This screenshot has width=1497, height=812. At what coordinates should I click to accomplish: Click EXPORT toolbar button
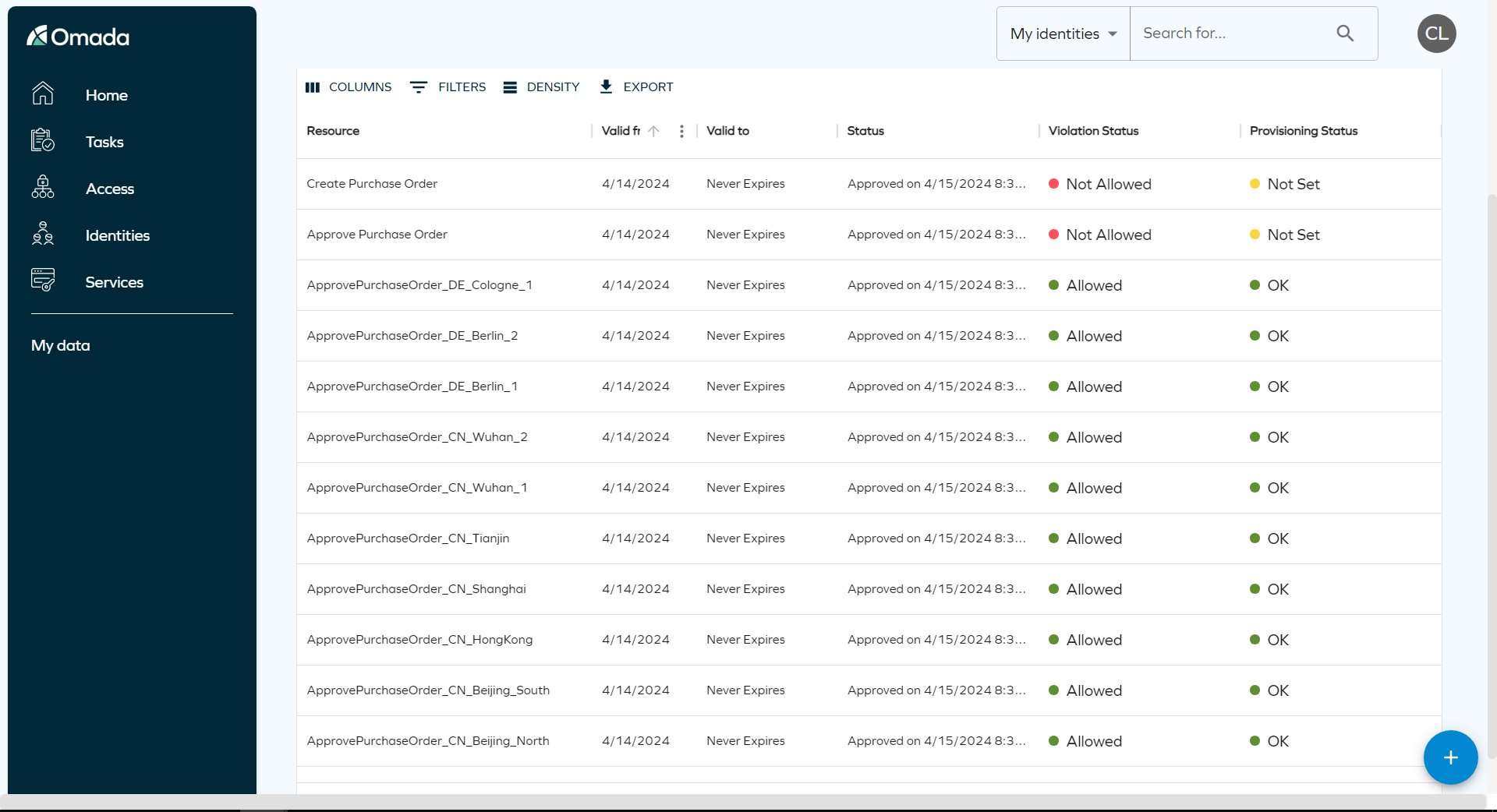tap(636, 87)
